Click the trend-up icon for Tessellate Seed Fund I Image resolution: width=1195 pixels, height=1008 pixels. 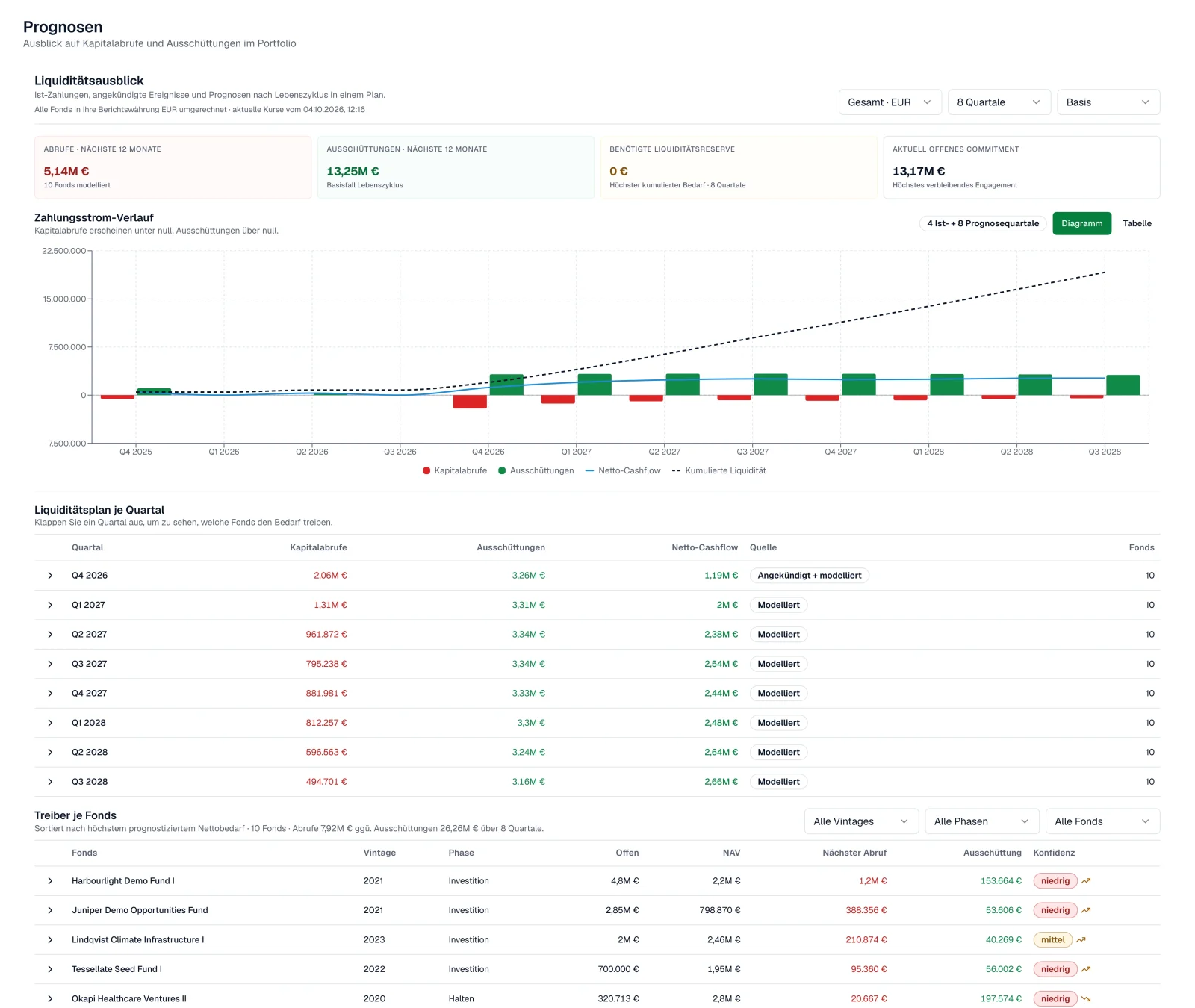1086,969
